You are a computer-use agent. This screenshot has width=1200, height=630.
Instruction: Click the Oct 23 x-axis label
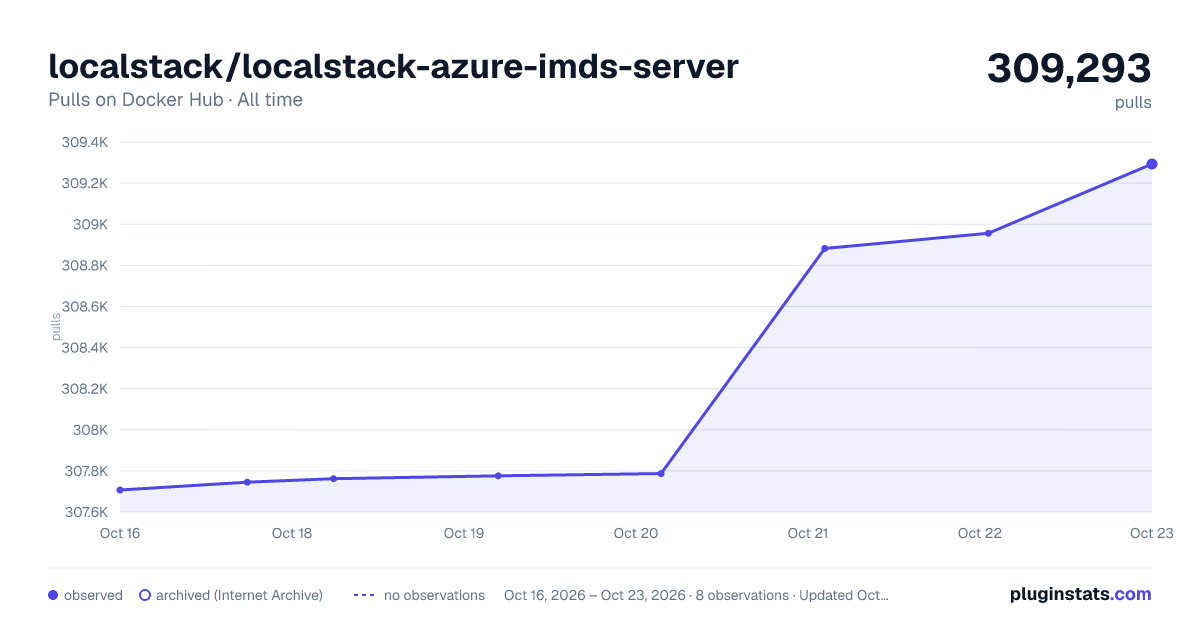(x=1150, y=533)
